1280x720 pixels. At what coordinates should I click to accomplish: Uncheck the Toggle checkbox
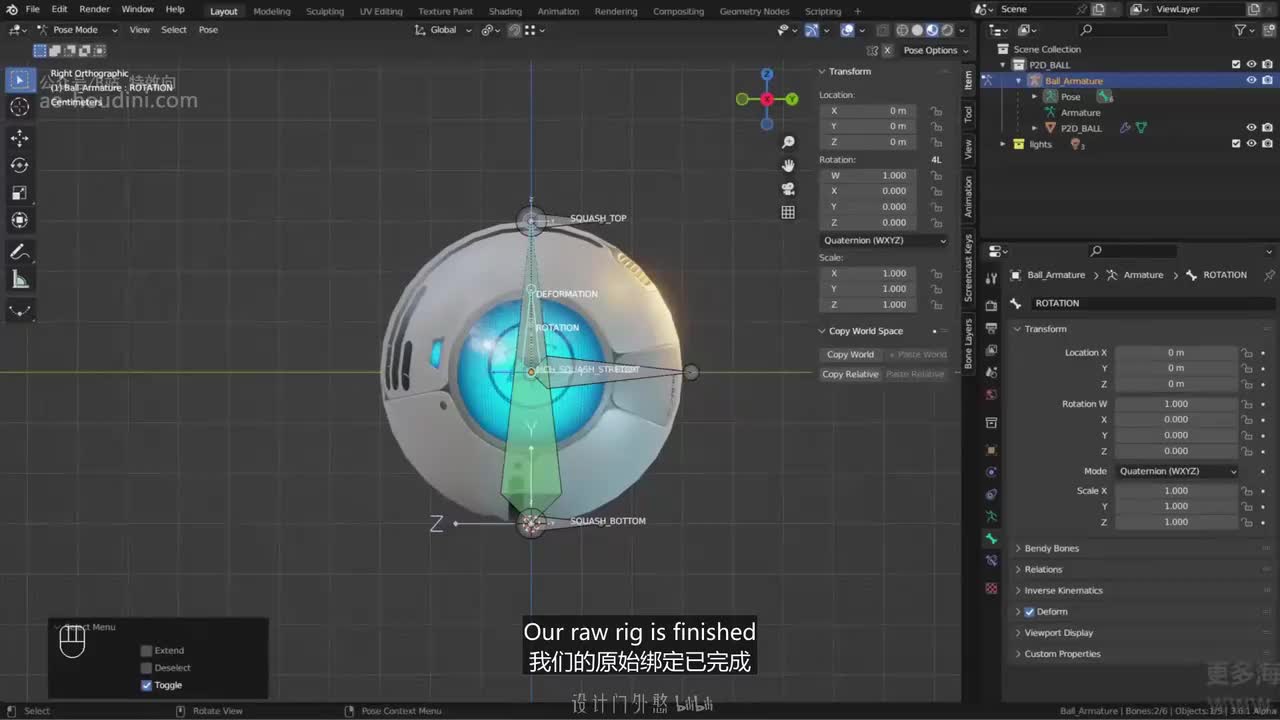(146, 685)
